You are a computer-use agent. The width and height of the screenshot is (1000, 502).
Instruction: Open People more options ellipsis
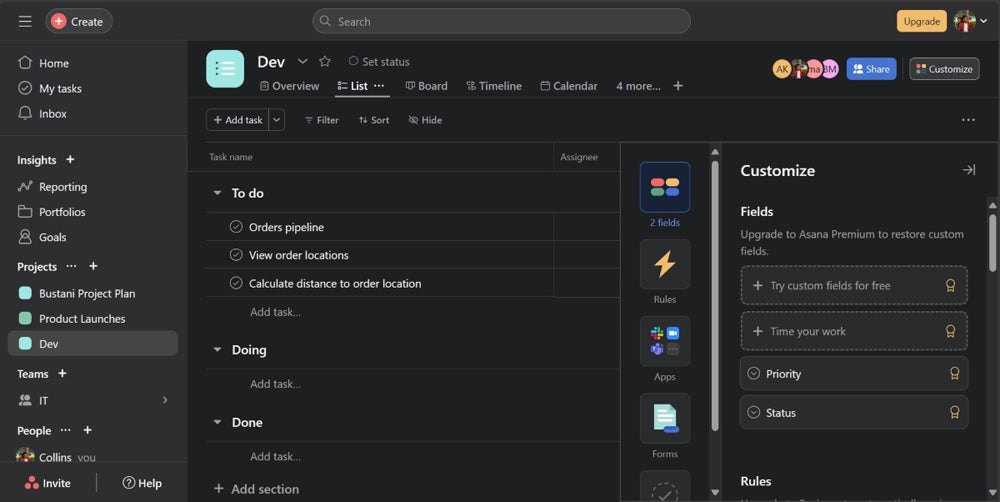tap(66, 431)
